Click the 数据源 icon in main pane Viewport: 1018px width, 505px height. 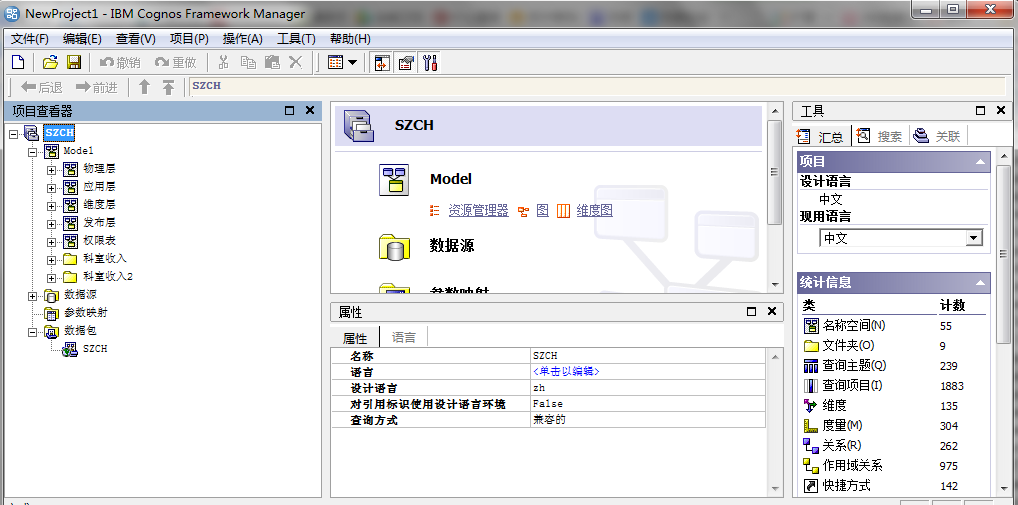pyautogui.click(x=393, y=247)
